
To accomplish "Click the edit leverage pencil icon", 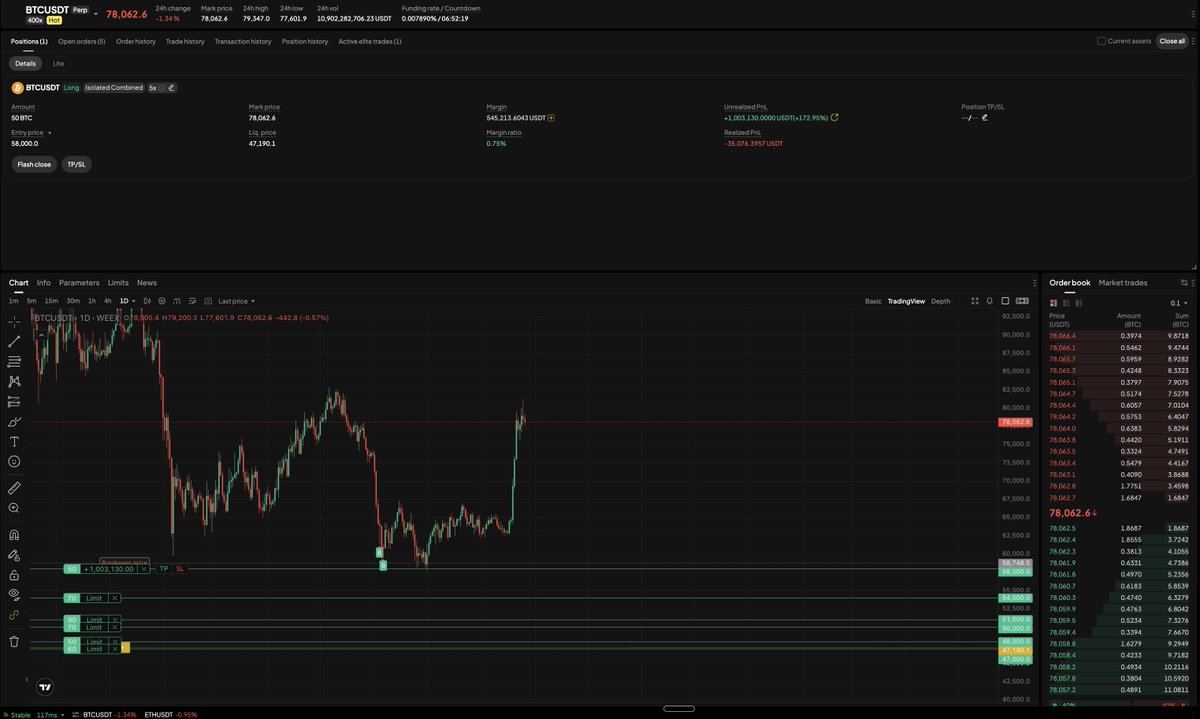I will (171, 88).
